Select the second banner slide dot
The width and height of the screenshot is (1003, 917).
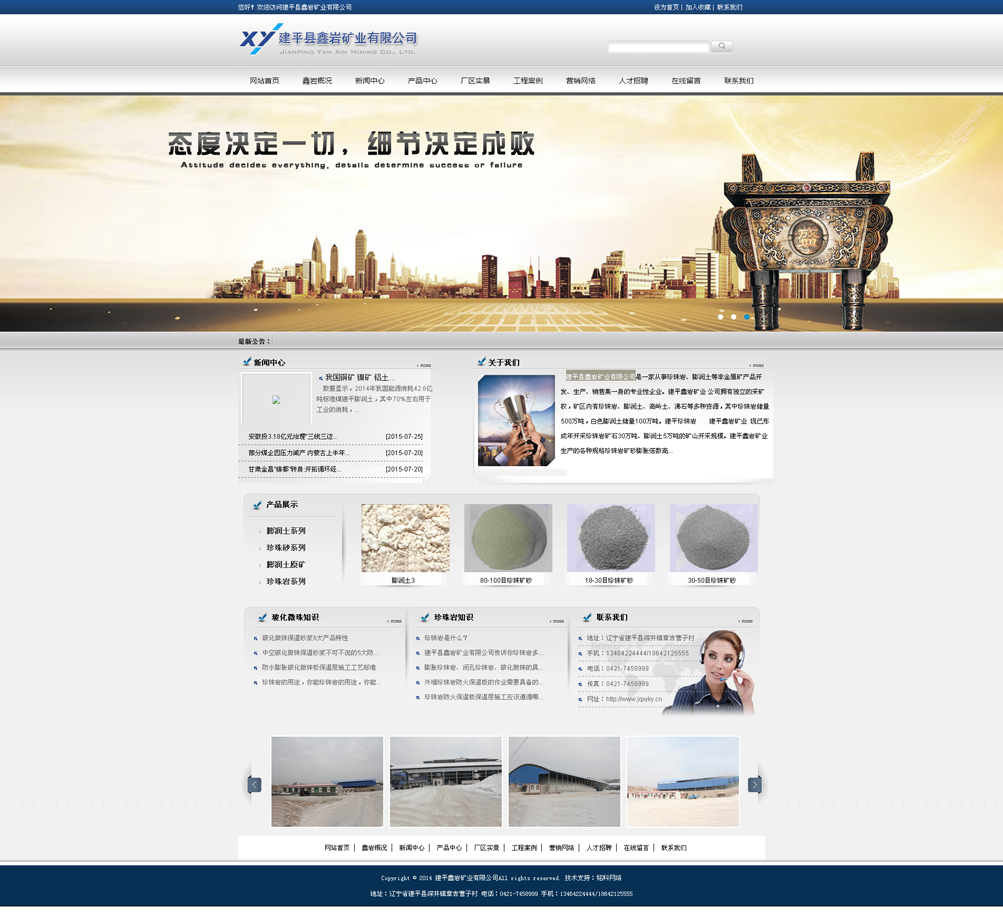(x=733, y=317)
